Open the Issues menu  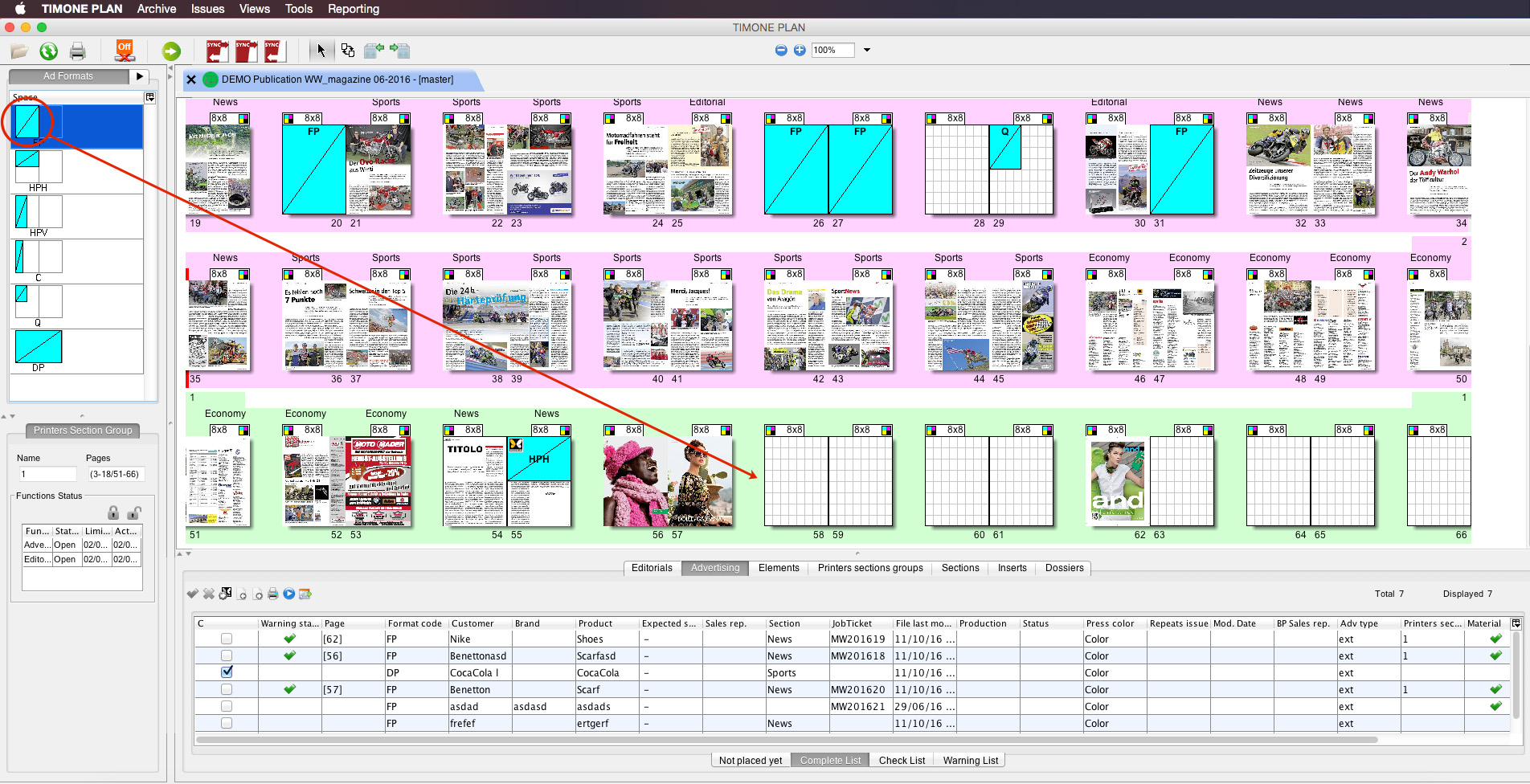click(207, 9)
